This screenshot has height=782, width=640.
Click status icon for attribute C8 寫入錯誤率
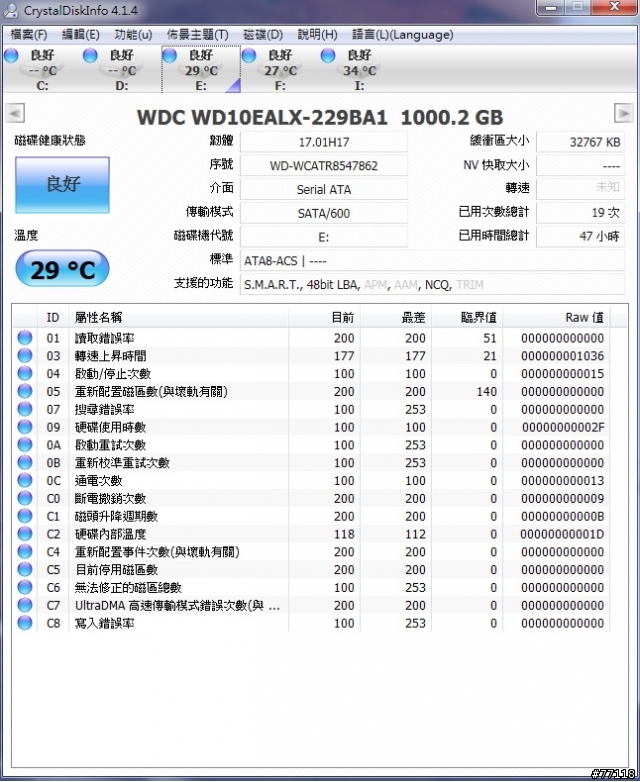coord(24,623)
